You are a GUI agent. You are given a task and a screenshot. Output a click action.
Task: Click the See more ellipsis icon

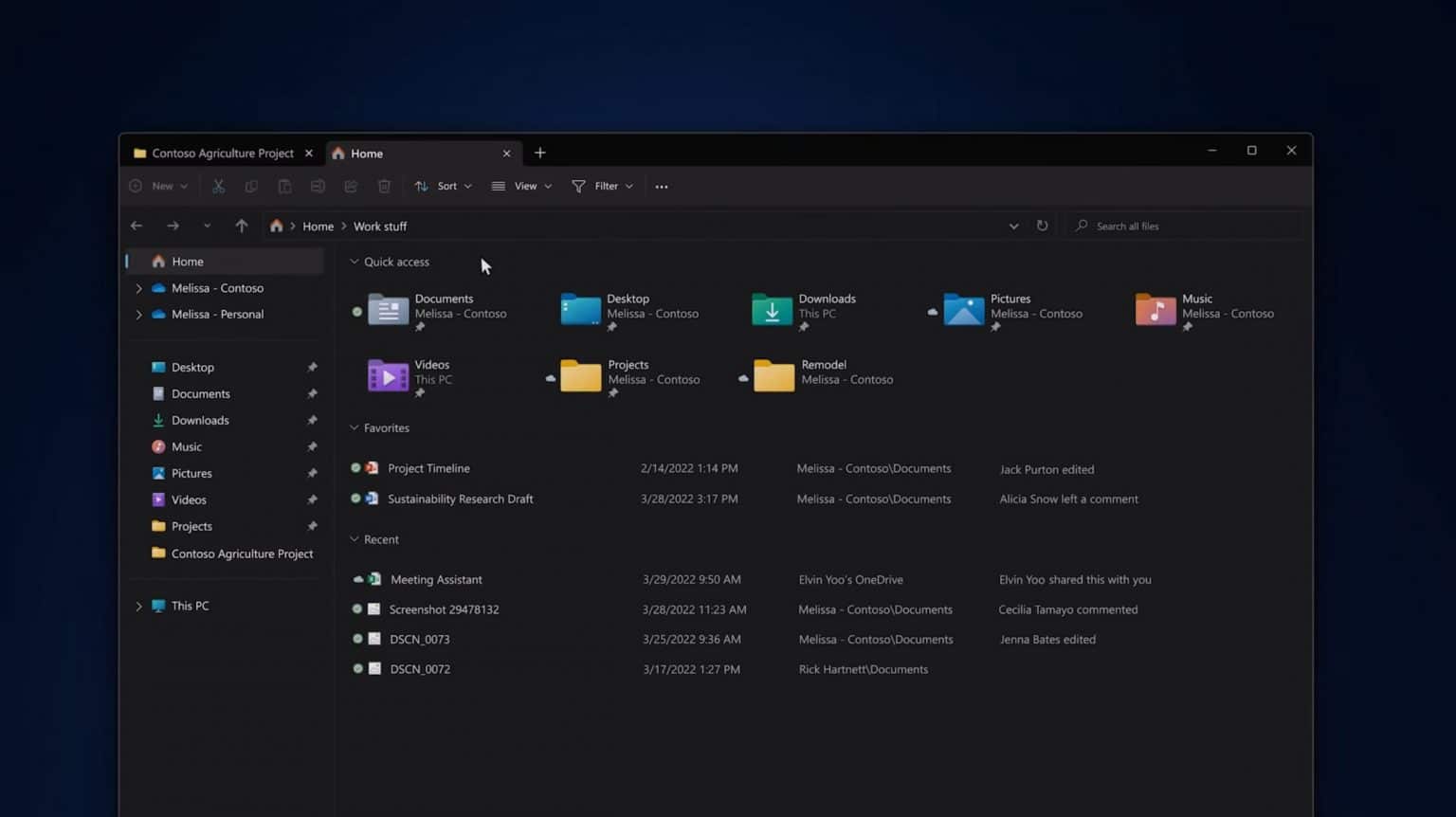(x=662, y=186)
